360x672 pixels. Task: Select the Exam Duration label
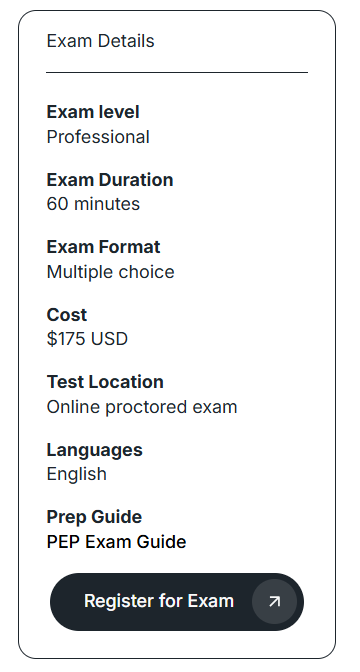pyautogui.click(x=110, y=180)
